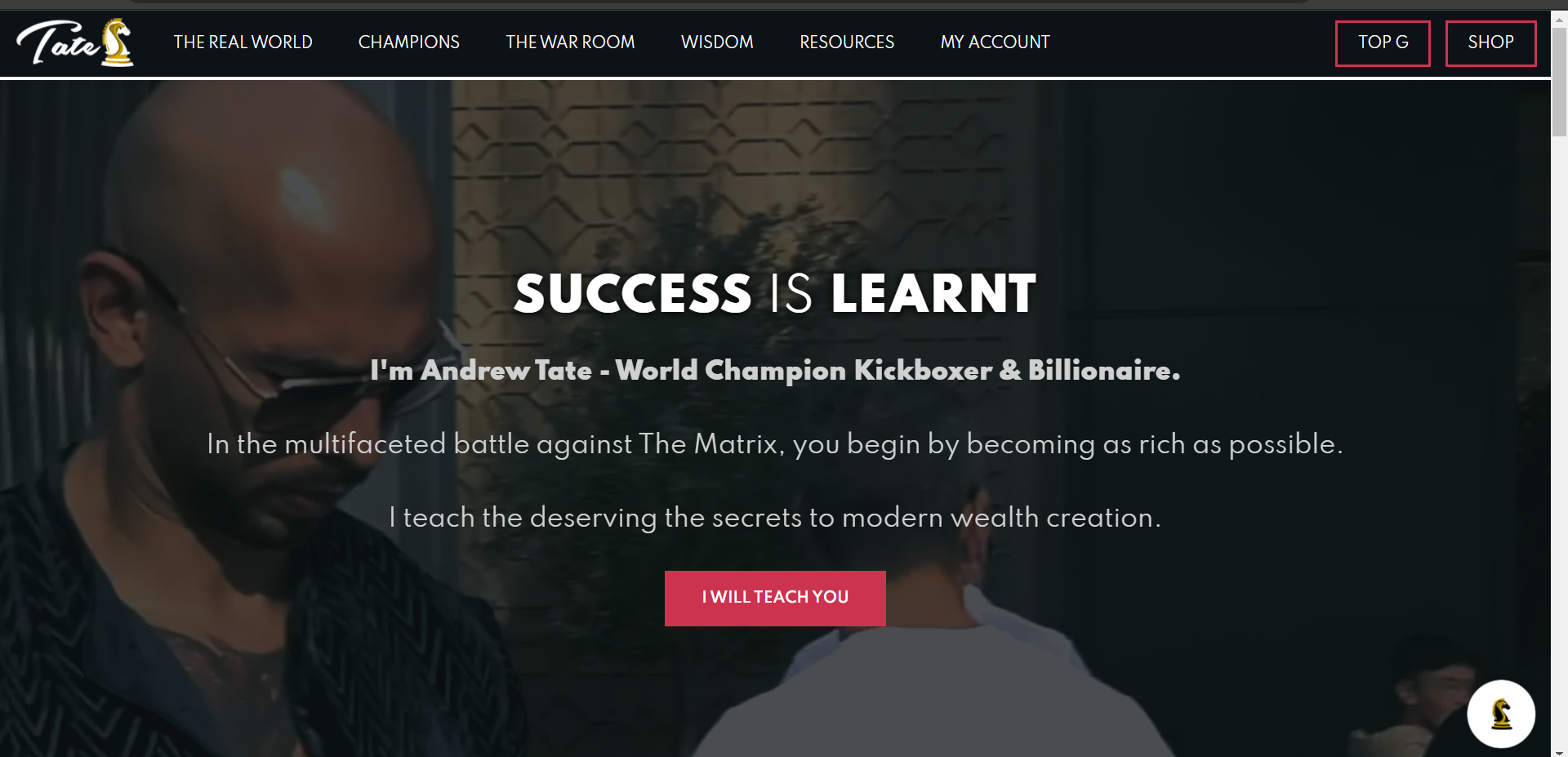This screenshot has height=757, width=1568.
Task: Expand the Resources menu
Action: point(847,42)
